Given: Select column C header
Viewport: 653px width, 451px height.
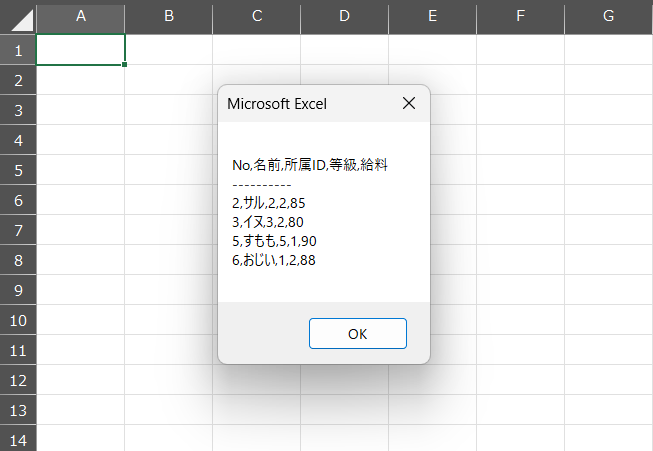Looking at the screenshot, I should (x=257, y=17).
